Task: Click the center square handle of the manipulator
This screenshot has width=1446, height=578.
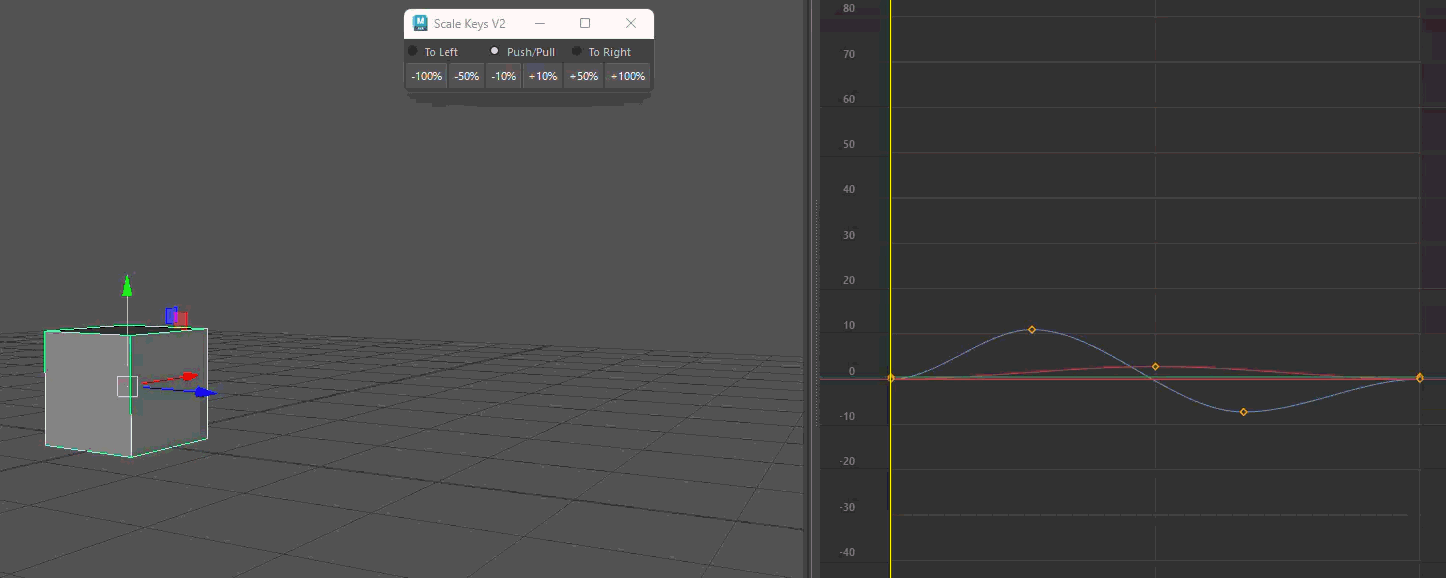Action: point(128,385)
